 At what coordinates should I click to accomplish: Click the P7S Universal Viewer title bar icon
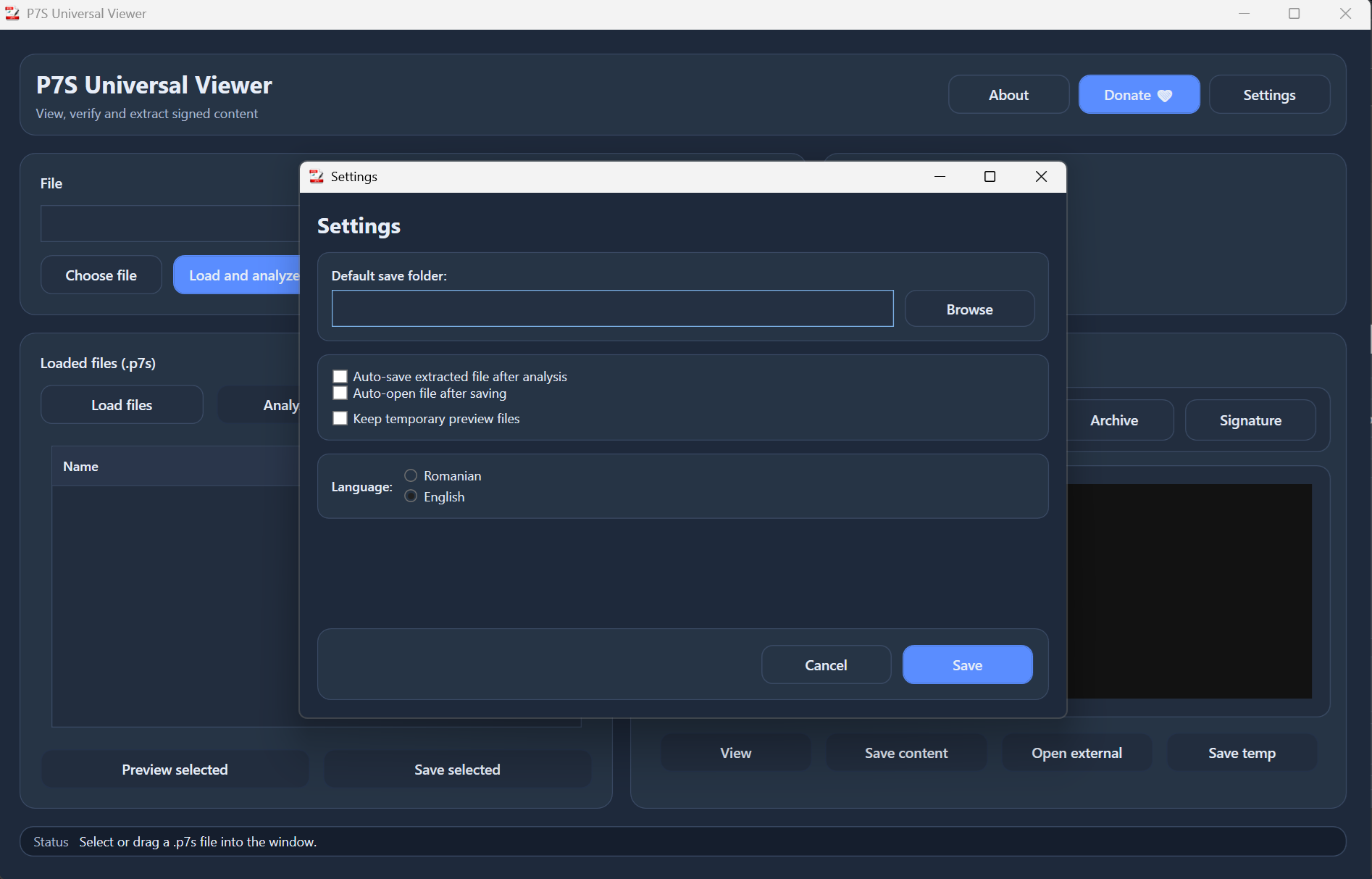pyautogui.click(x=12, y=14)
